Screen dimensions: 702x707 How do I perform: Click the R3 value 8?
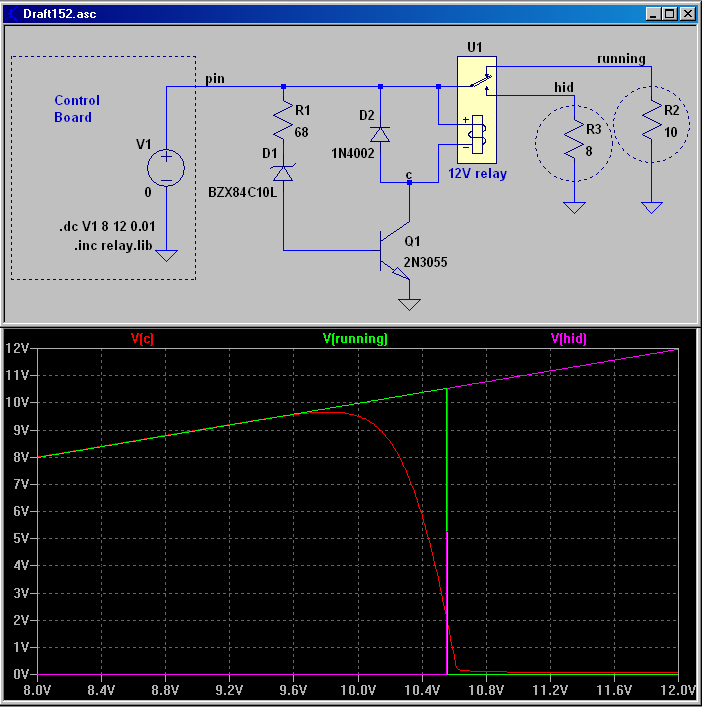589,152
